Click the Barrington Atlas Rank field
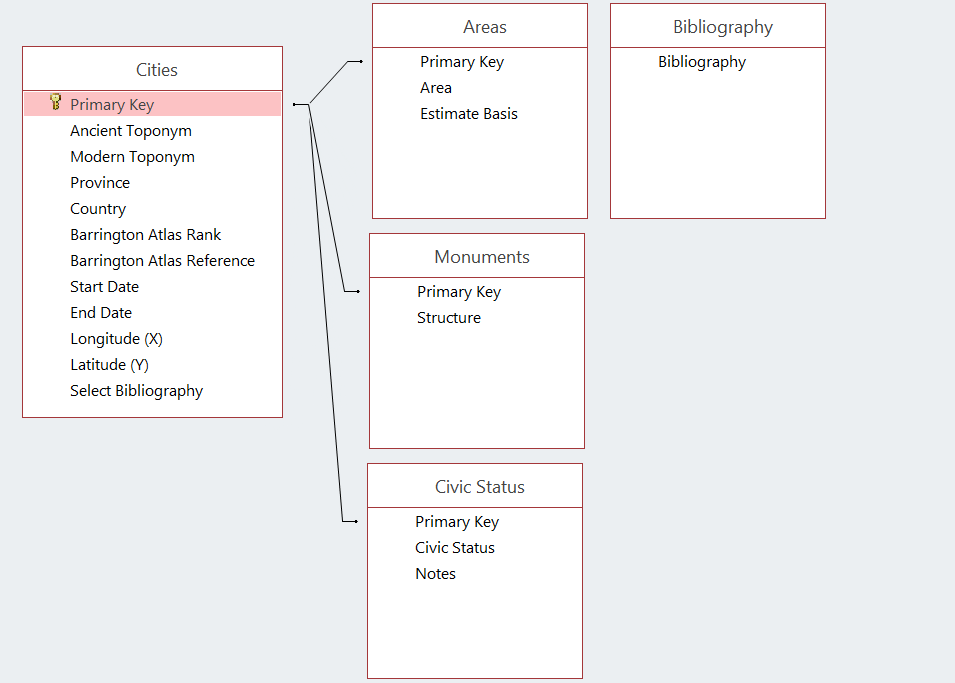 pyautogui.click(x=146, y=234)
